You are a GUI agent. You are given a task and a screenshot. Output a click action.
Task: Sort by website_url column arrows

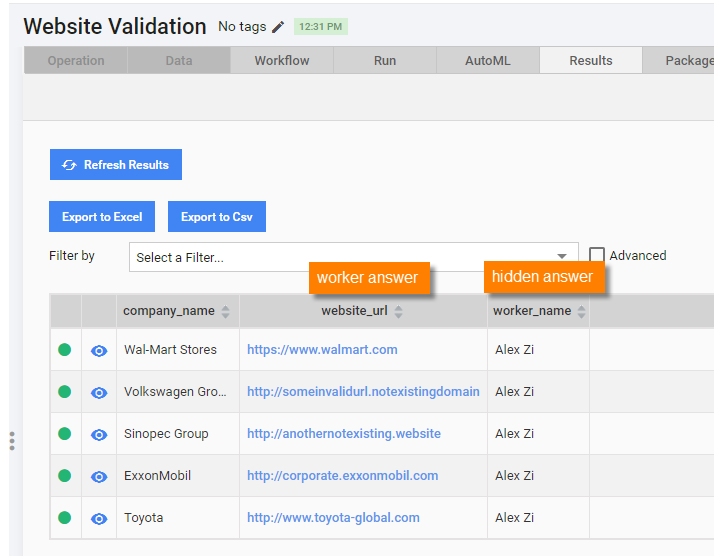398,312
